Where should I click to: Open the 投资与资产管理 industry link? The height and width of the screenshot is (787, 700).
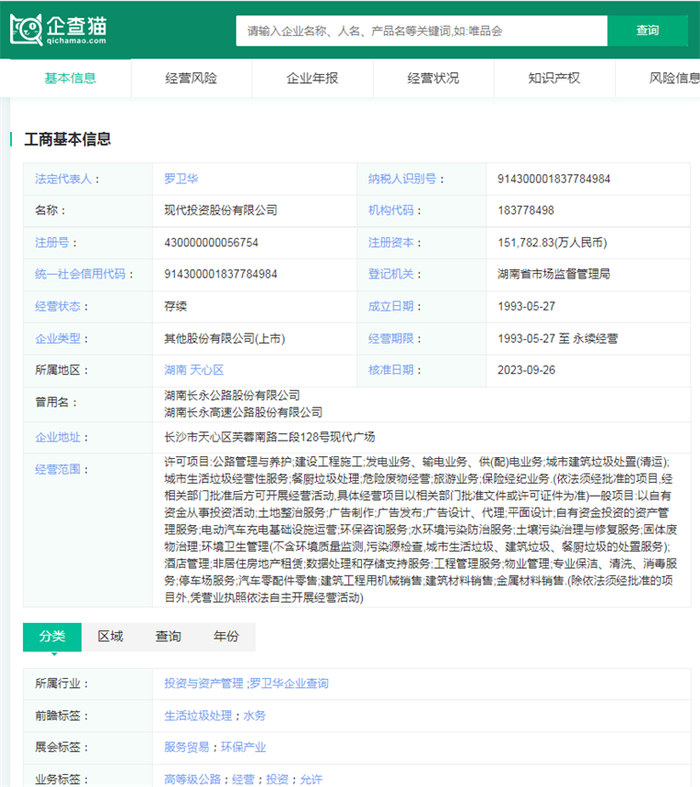pyautogui.click(x=203, y=684)
